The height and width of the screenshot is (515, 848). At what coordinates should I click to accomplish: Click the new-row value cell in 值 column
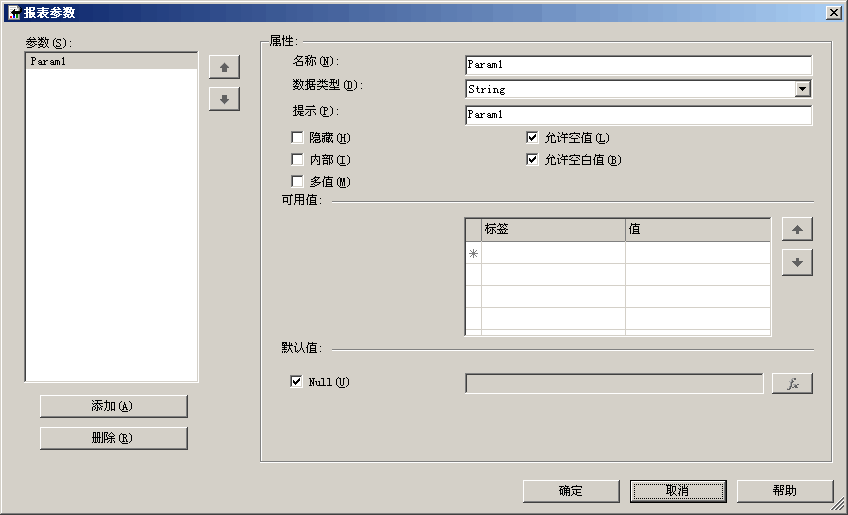(x=698, y=253)
